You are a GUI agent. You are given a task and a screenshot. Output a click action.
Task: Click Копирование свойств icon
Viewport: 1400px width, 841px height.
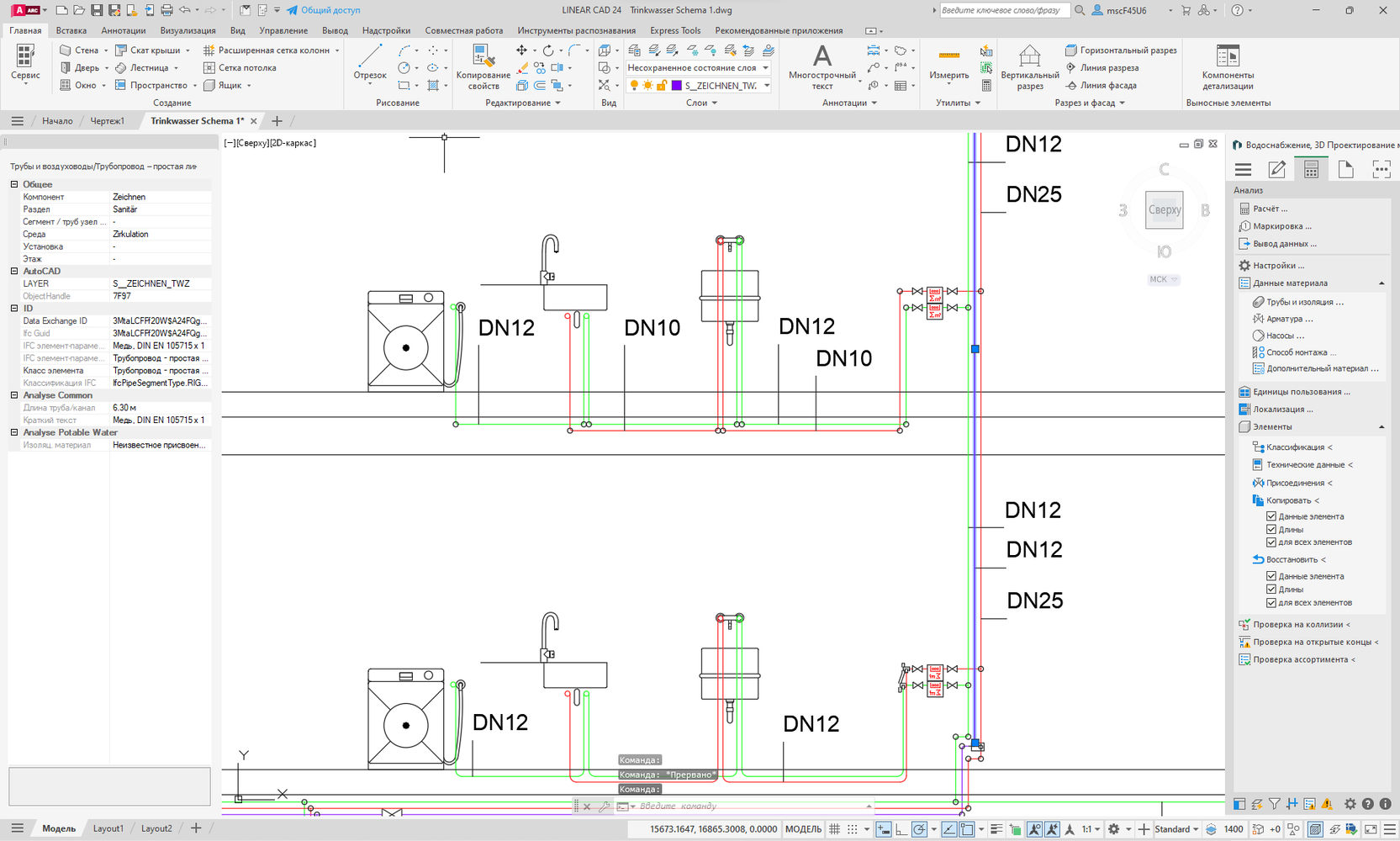click(483, 66)
